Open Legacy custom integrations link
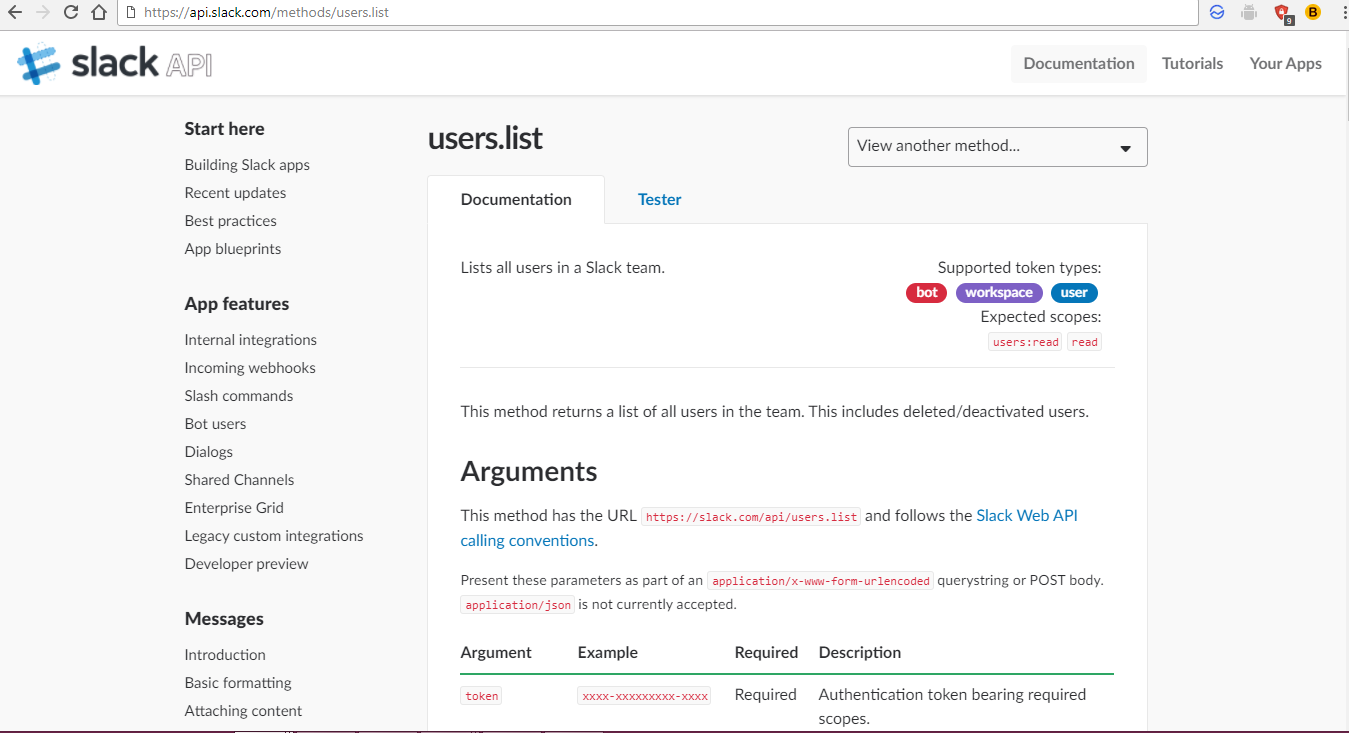This screenshot has width=1349, height=733. coord(273,536)
